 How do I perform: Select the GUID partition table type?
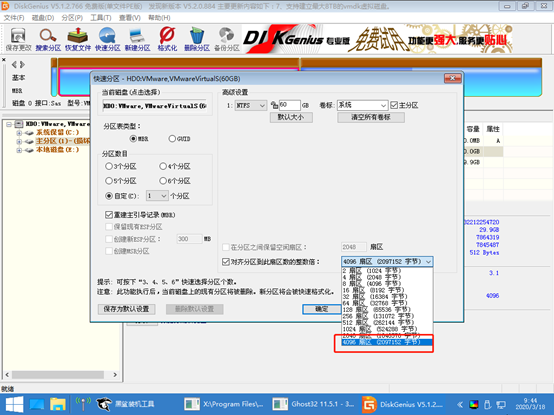(172, 139)
